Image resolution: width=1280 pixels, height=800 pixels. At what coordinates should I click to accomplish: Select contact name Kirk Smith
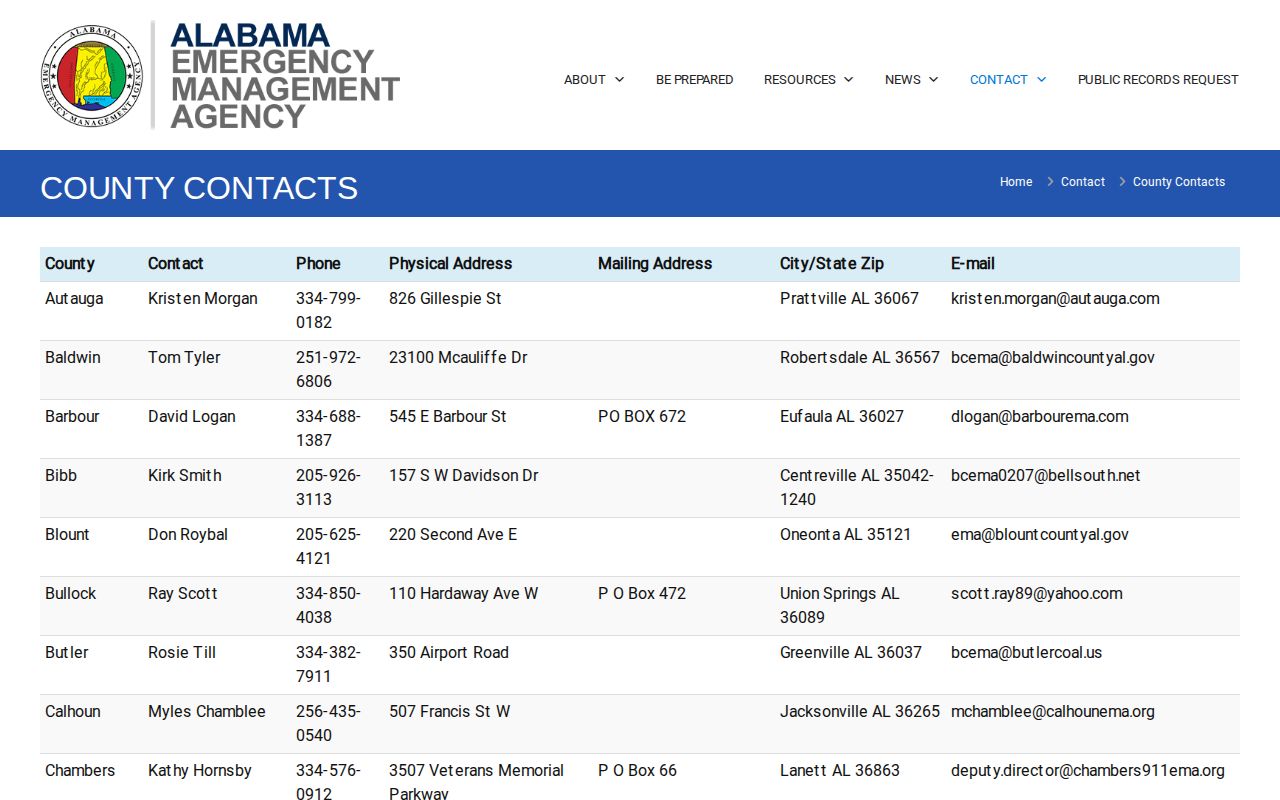[185, 476]
